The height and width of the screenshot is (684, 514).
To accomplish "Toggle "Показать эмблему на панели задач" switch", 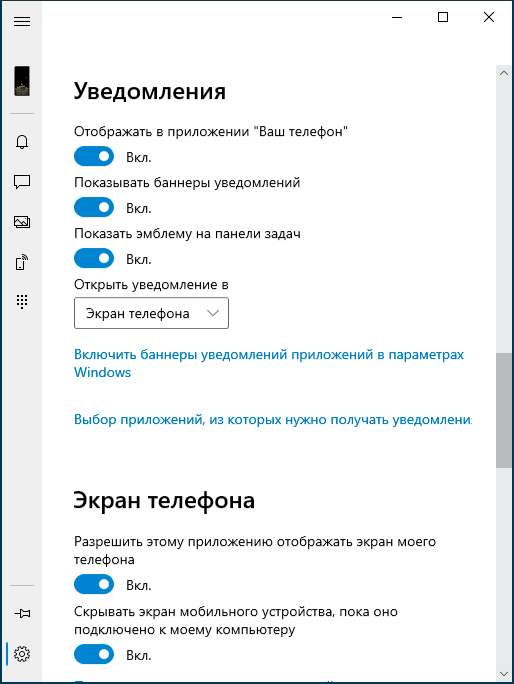I will 94,258.
